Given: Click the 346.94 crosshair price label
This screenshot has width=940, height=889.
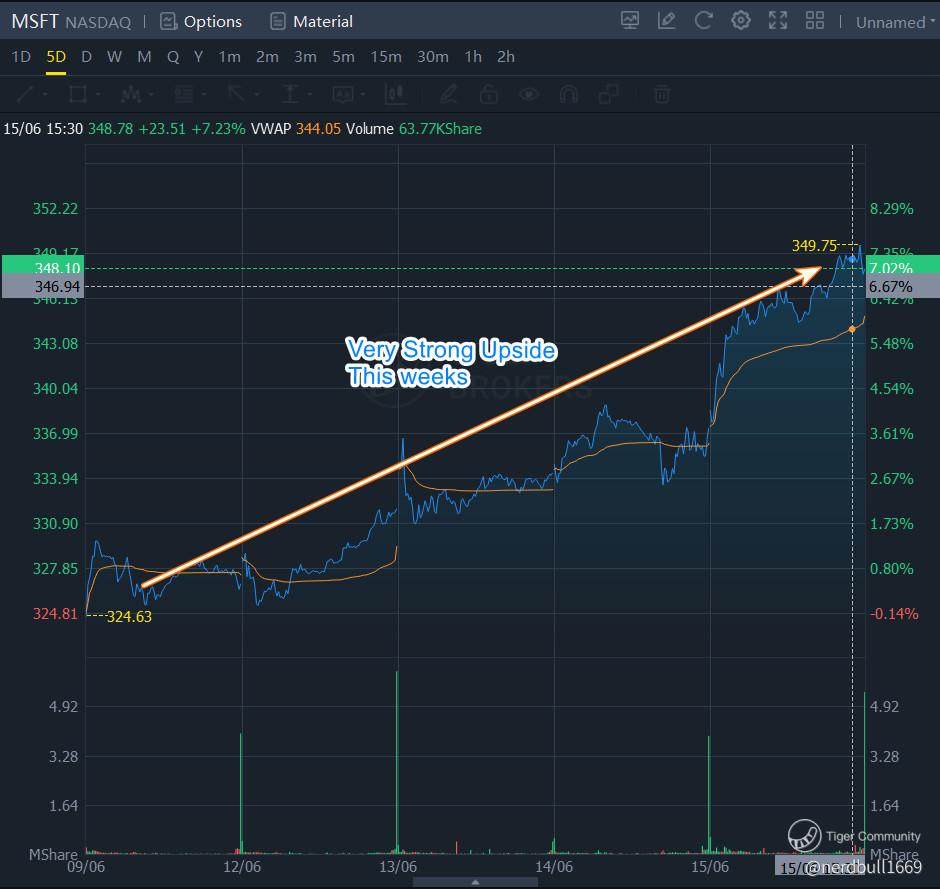Looking at the screenshot, I should coord(43,287).
